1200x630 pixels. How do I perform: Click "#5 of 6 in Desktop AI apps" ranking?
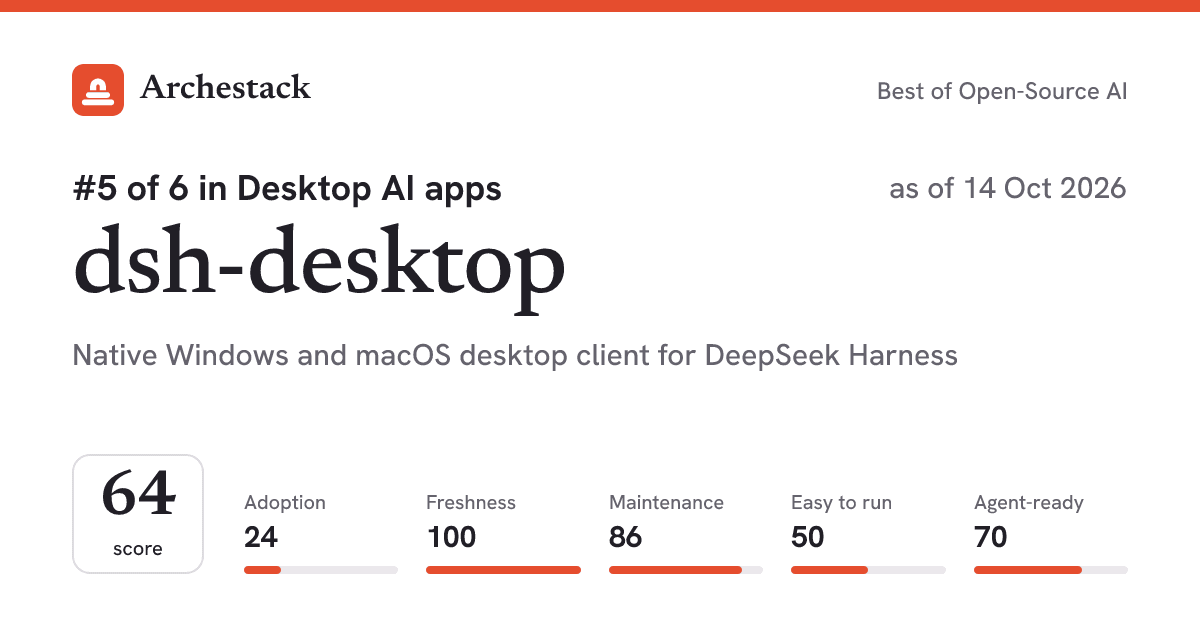[288, 188]
